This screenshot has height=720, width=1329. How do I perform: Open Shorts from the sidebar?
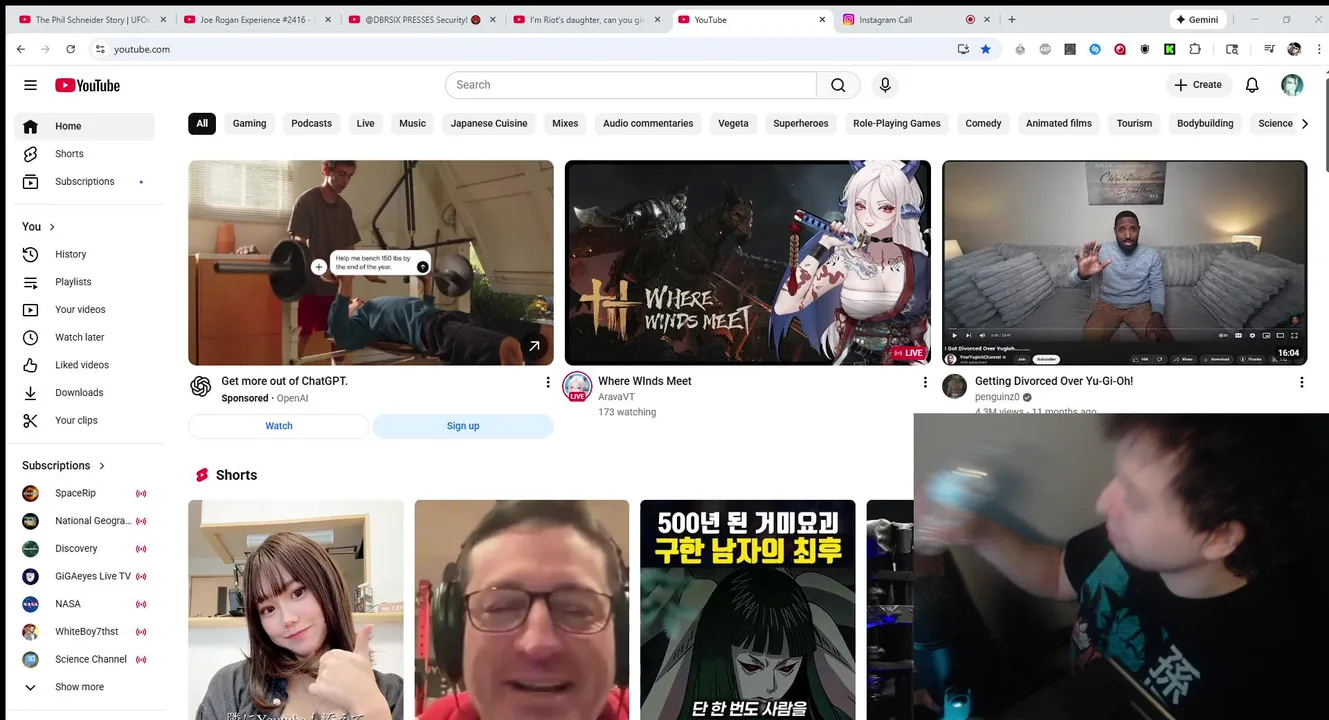point(85,154)
